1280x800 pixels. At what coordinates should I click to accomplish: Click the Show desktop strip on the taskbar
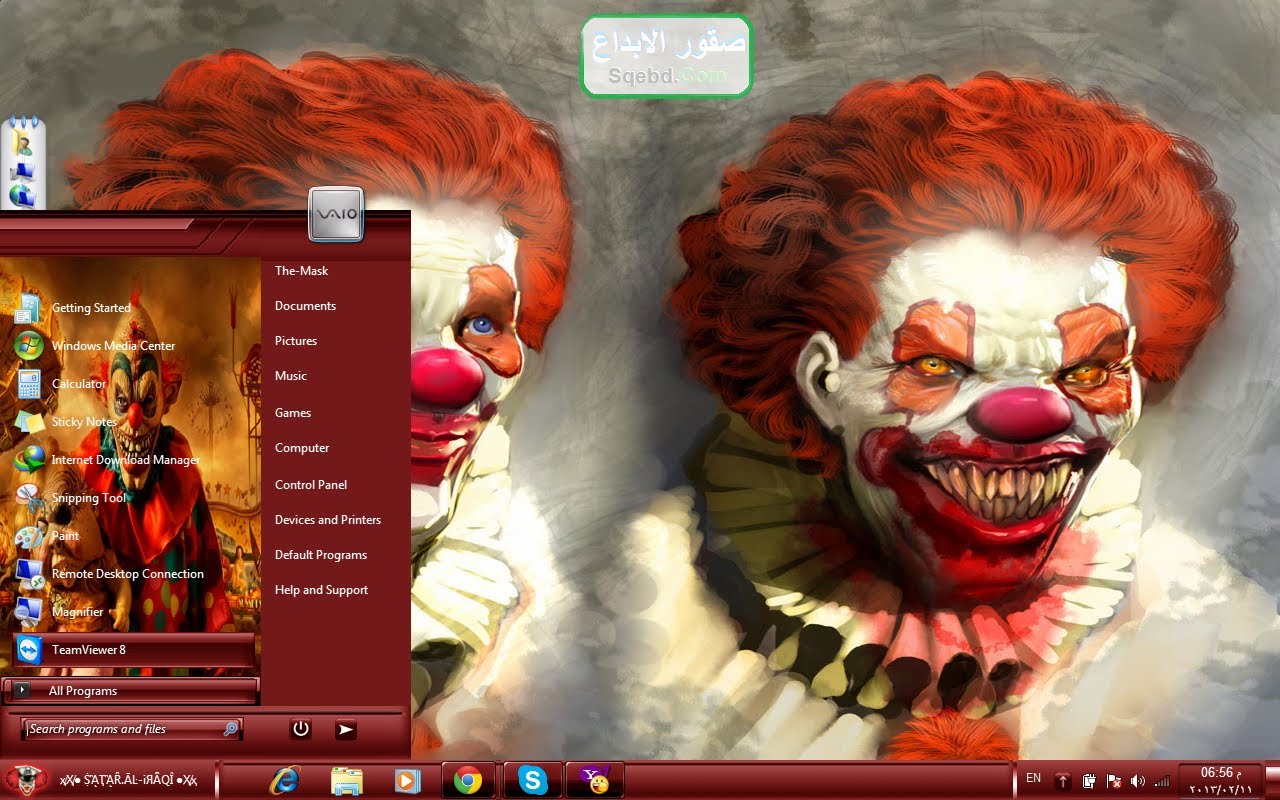1271,780
